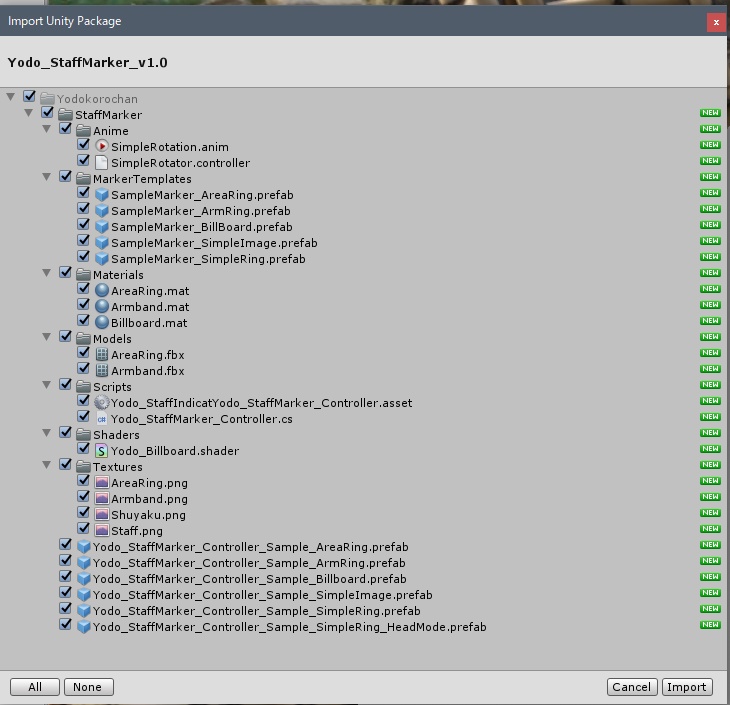Uncheck the Anime folder checkbox
Screen dimensions: 730x705
pos(66,129)
